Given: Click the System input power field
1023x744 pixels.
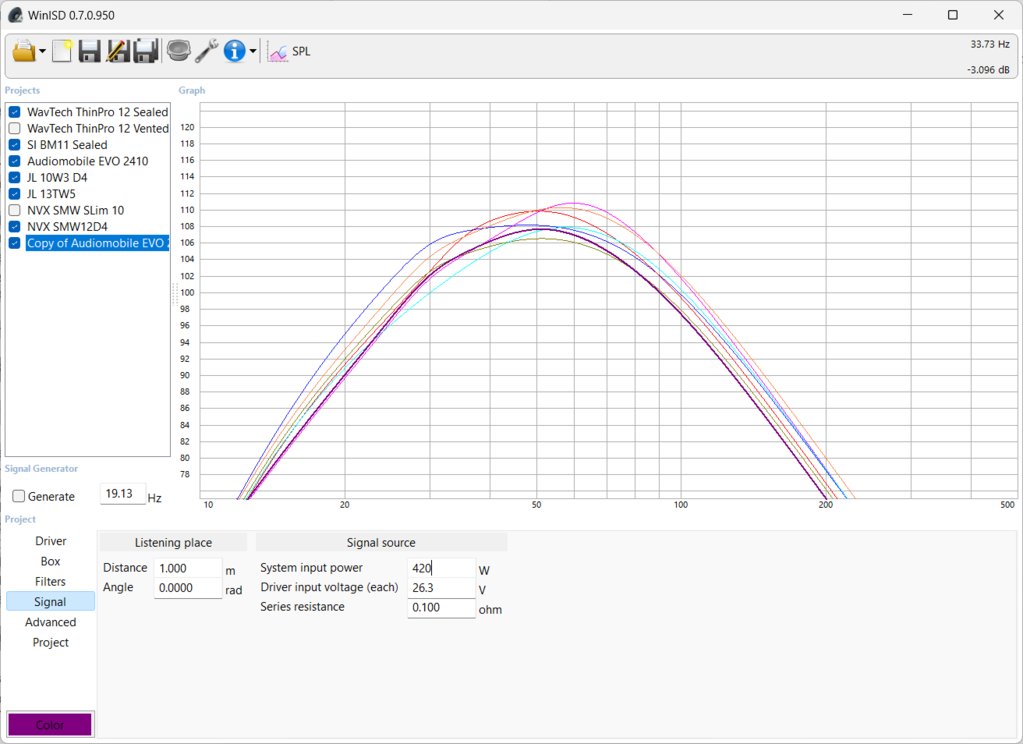Looking at the screenshot, I should click(441, 568).
